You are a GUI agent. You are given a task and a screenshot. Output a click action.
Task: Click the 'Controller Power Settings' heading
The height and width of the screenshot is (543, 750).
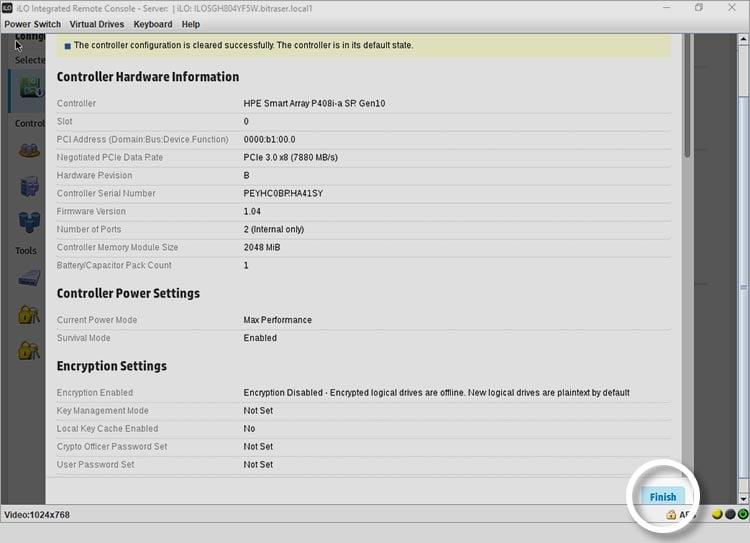tap(128, 293)
